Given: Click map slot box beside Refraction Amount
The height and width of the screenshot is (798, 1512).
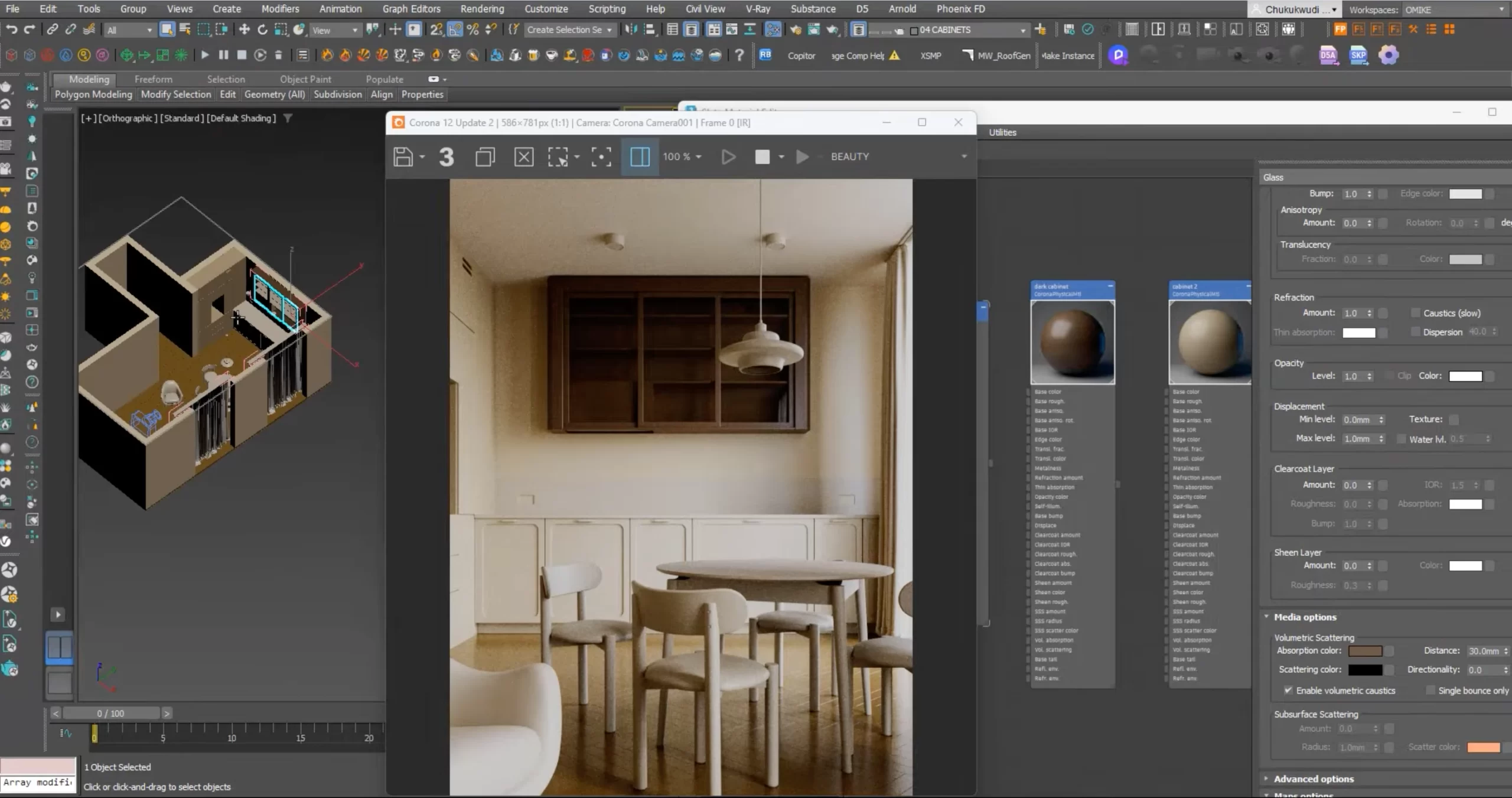Looking at the screenshot, I should (1383, 313).
